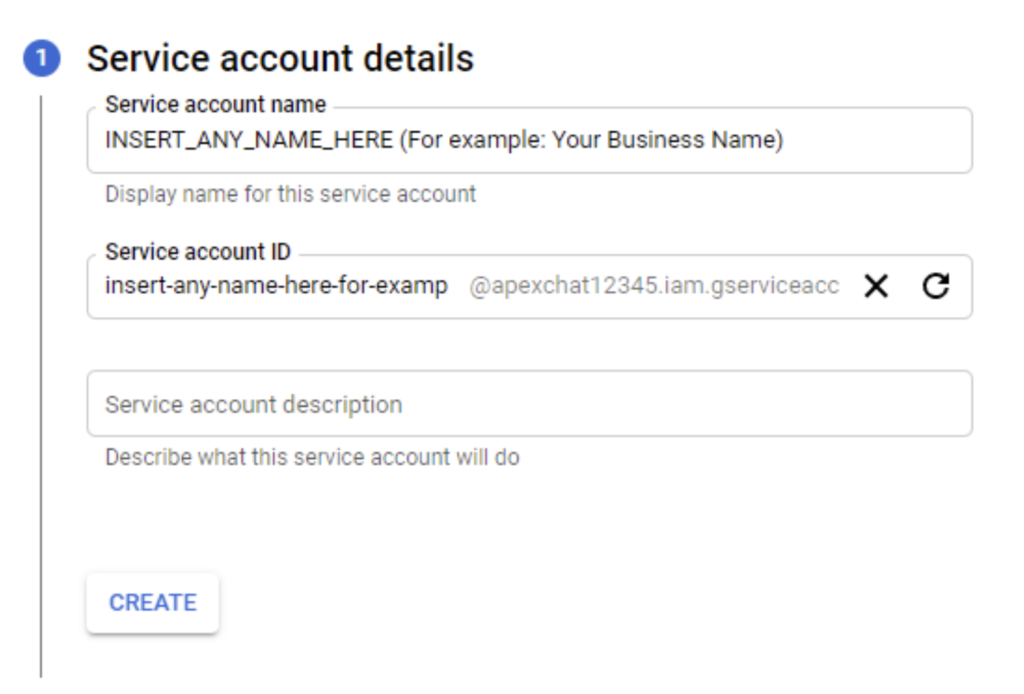
Task: Click the Service account name input field
Action: (x=530, y=140)
